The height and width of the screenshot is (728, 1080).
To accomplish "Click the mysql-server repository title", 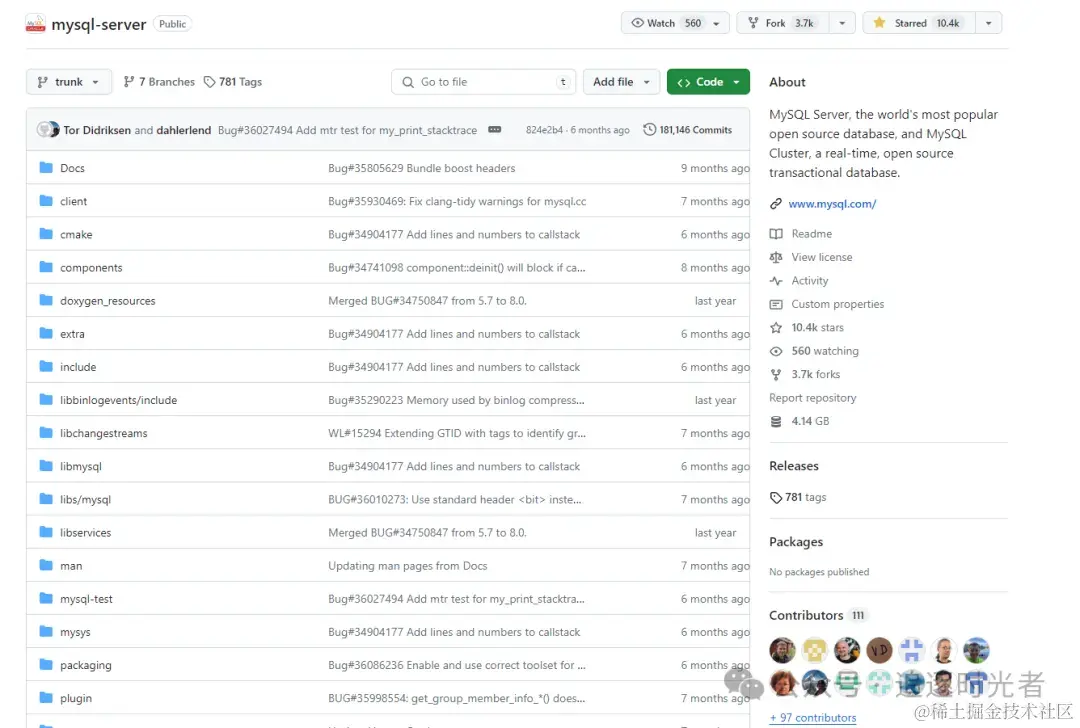I will point(98,24).
